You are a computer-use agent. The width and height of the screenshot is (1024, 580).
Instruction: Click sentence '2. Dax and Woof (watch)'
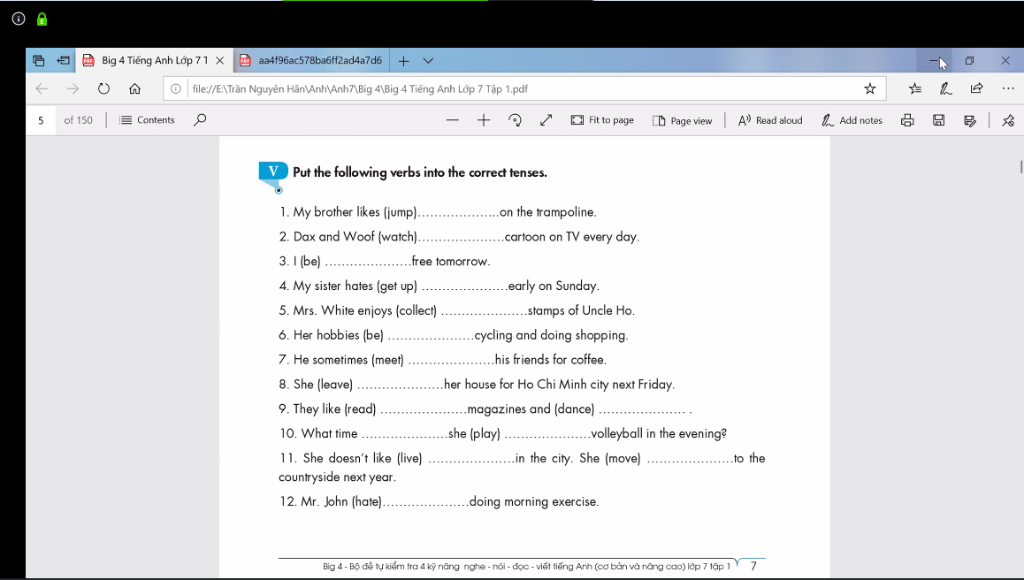point(459,236)
